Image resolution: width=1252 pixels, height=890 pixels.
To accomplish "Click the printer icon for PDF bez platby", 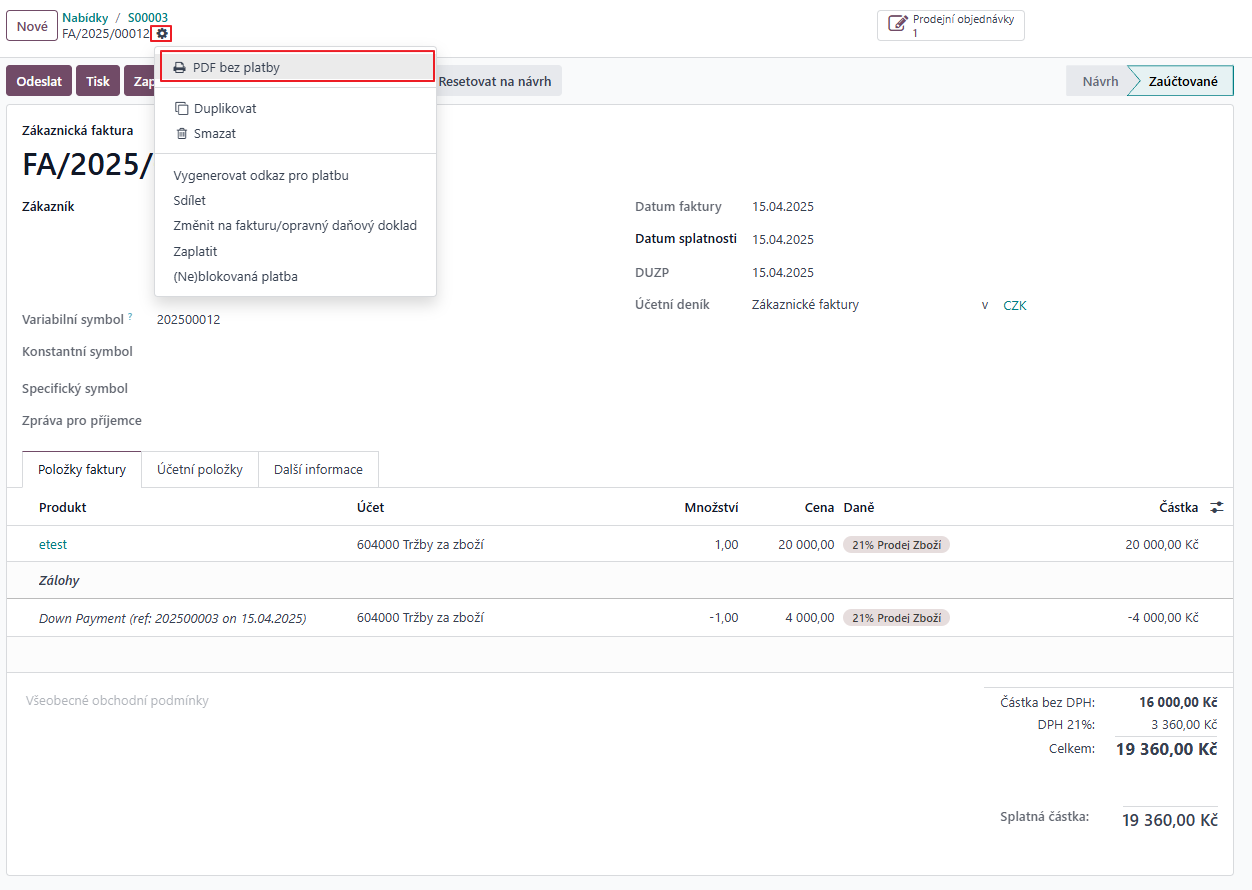I will tap(179, 68).
